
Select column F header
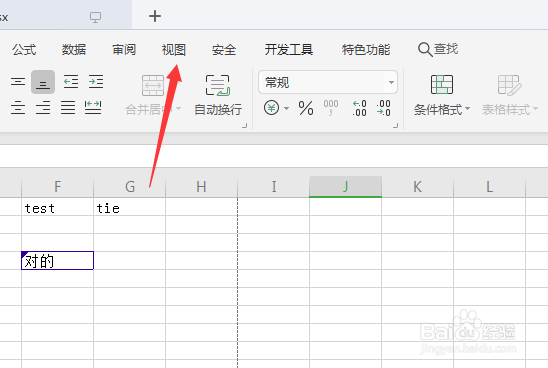click(58, 187)
